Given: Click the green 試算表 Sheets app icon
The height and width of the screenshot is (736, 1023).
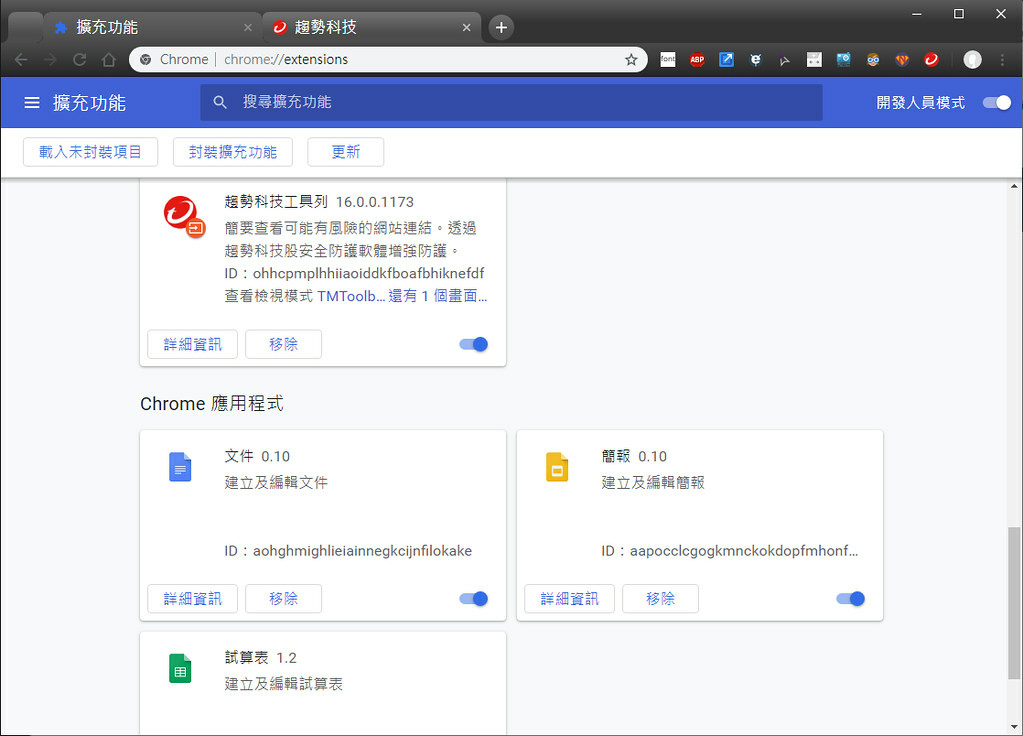Looking at the screenshot, I should pyautogui.click(x=180, y=668).
